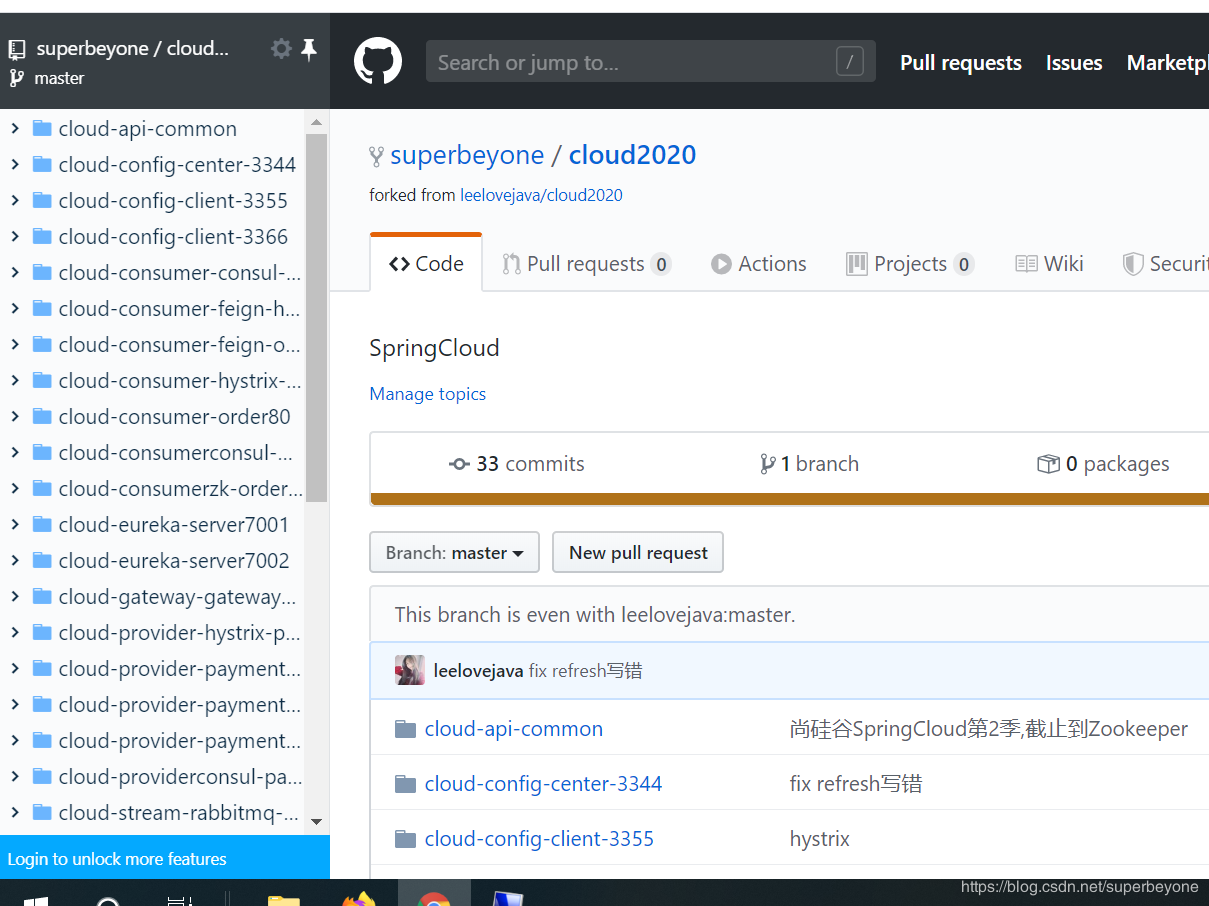1209x906 pixels.
Task: Click leelovejava author name in commit bar
Action: coord(479,670)
